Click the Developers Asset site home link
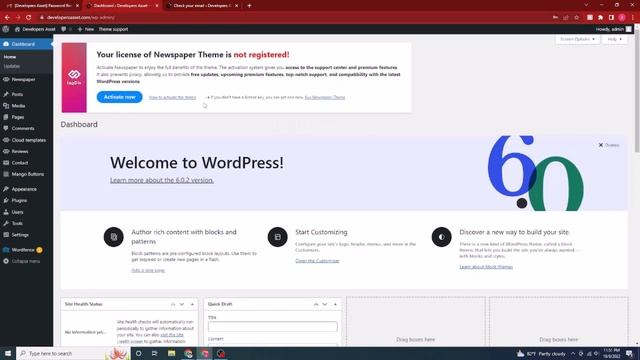The width and height of the screenshot is (640, 360). pos(35,29)
